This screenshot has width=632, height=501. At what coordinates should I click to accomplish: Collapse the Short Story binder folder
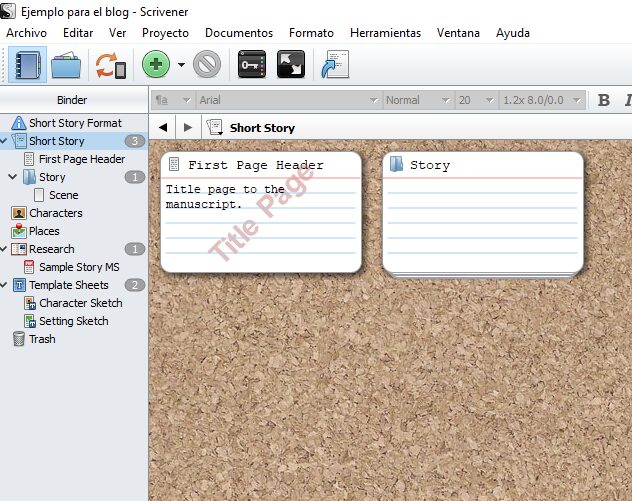click(x=4, y=141)
